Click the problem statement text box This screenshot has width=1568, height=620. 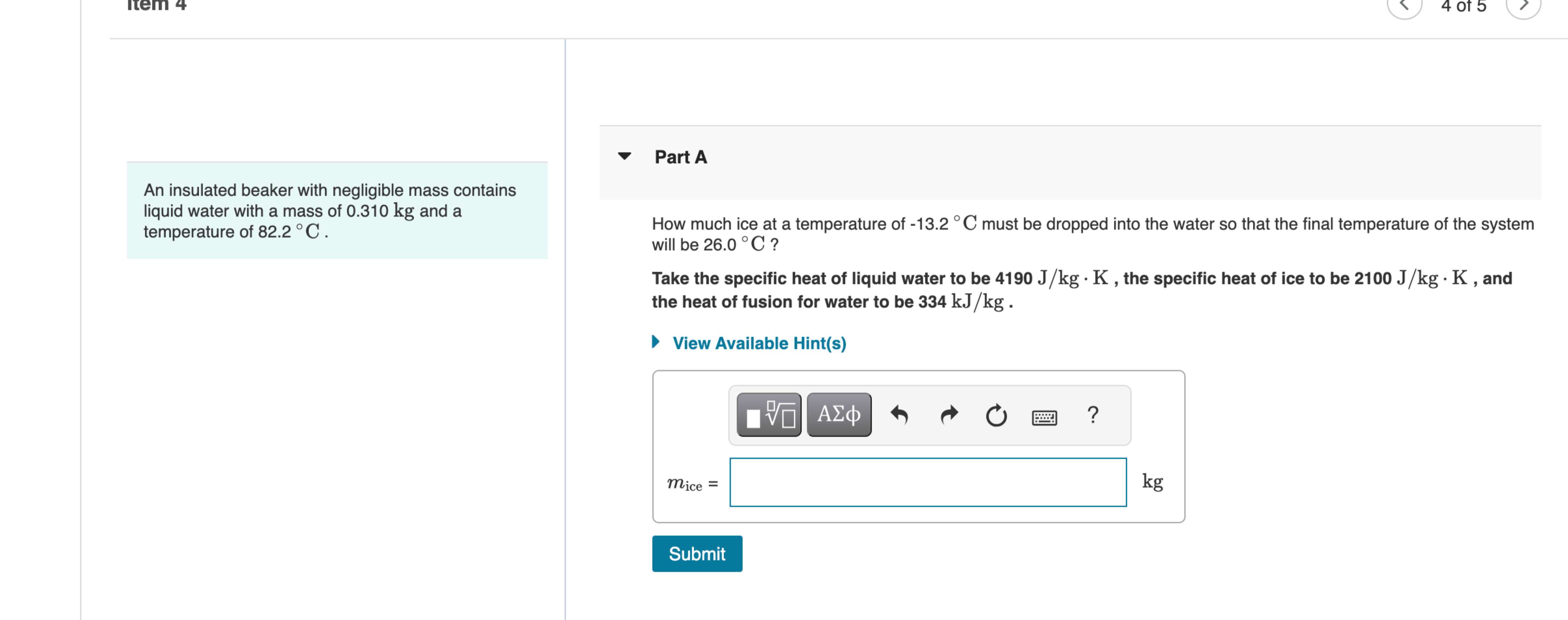point(337,210)
